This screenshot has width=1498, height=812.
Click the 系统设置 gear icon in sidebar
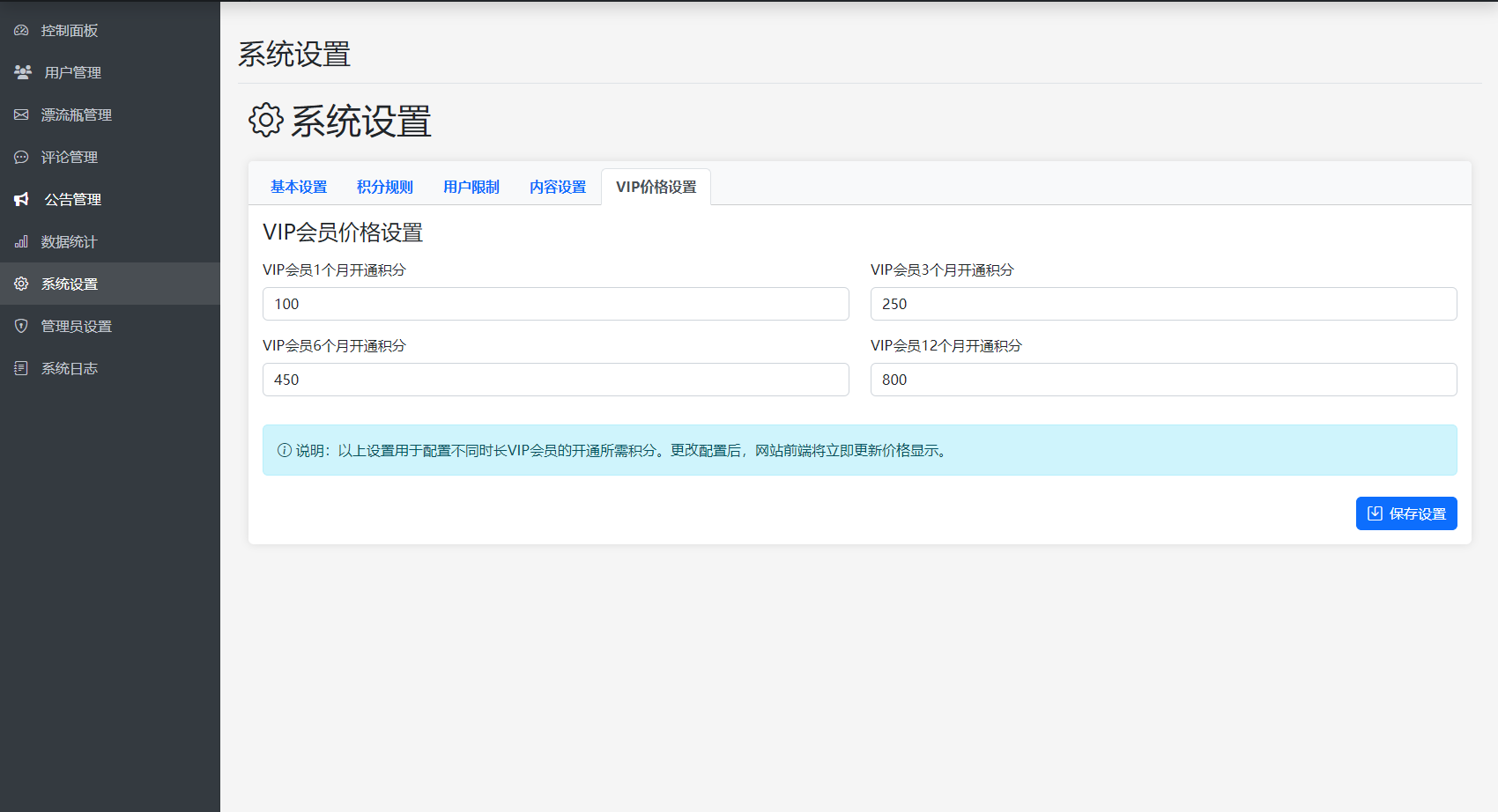(x=21, y=284)
